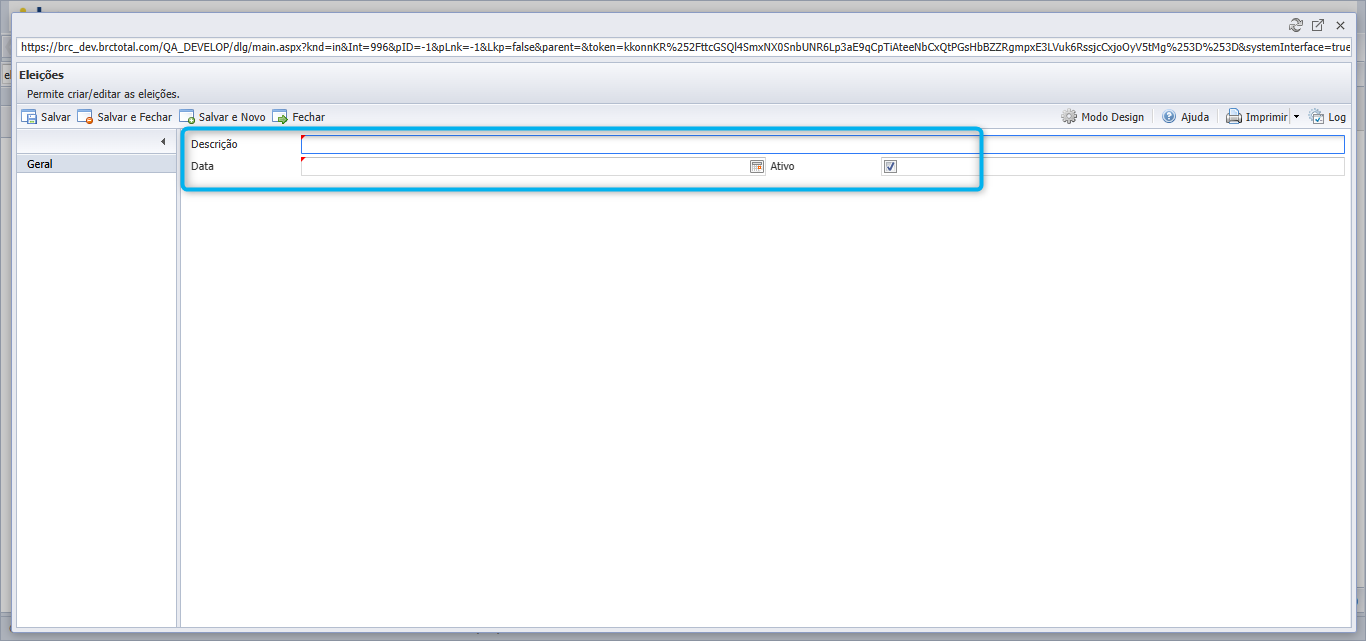Open dialog in new window icon
Screen dimensions: 1366x641
coord(1318,25)
